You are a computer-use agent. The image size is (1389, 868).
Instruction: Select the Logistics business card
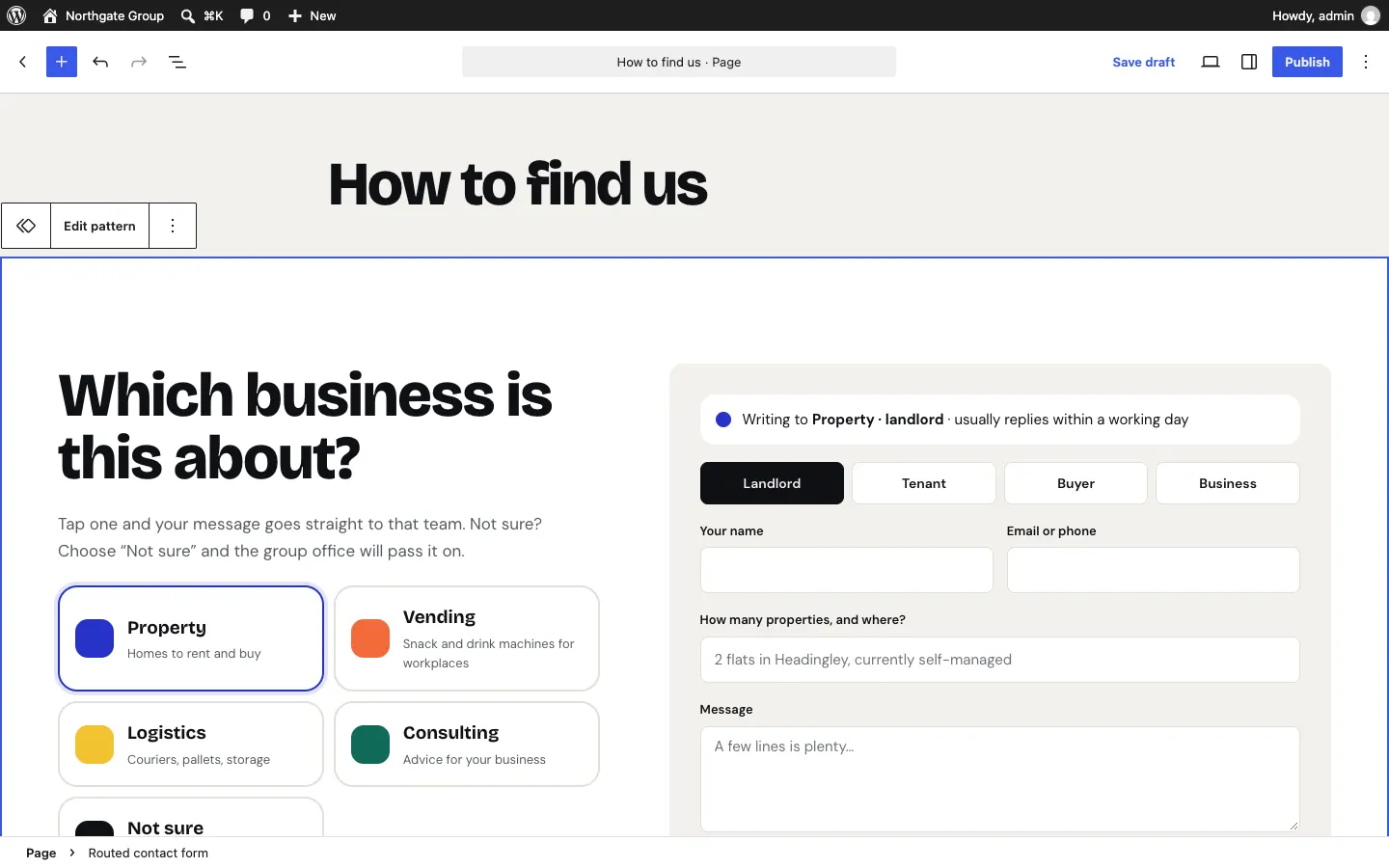[x=191, y=744]
